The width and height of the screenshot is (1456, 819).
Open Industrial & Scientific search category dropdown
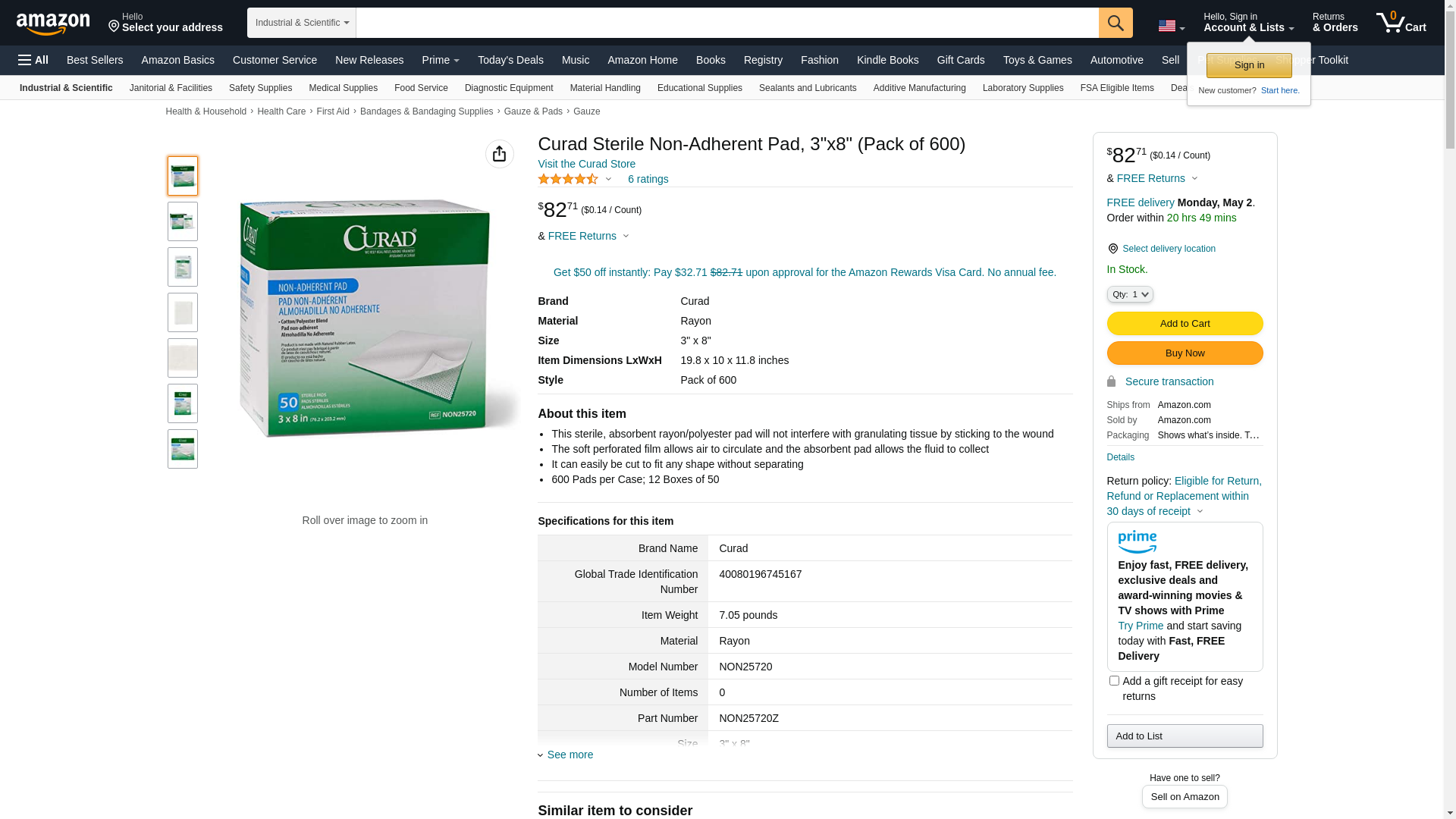[x=301, y=23]
